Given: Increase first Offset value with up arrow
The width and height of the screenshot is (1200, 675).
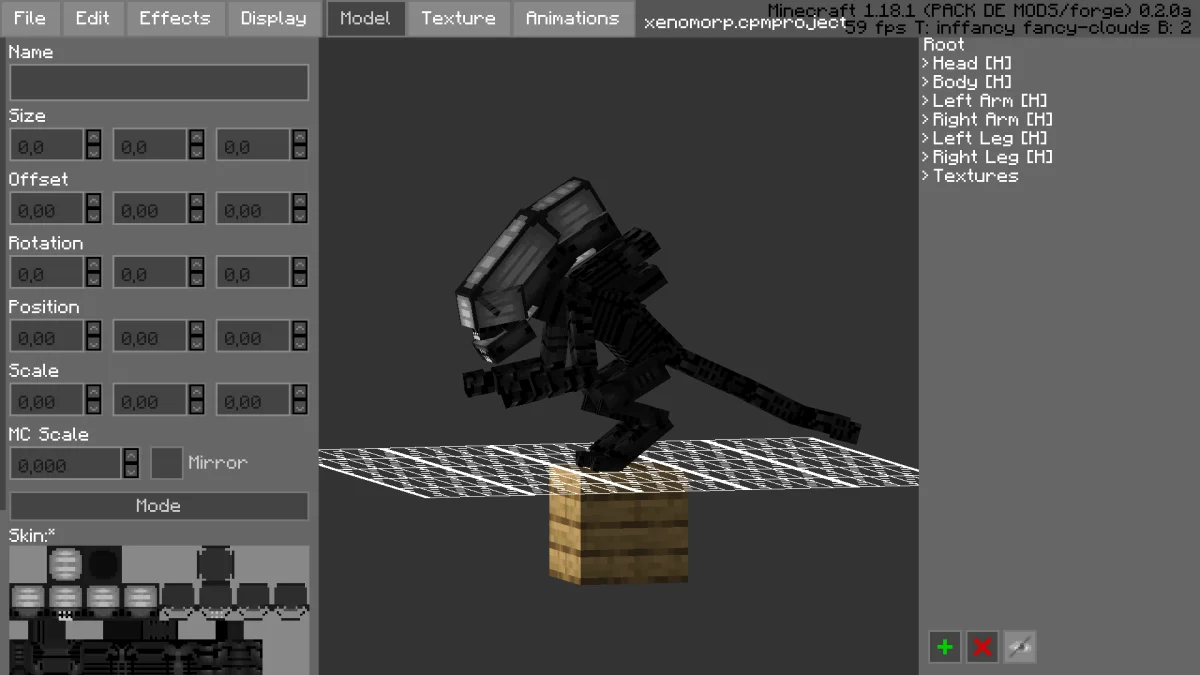Looking at the screenshot, I should point(93,201).
